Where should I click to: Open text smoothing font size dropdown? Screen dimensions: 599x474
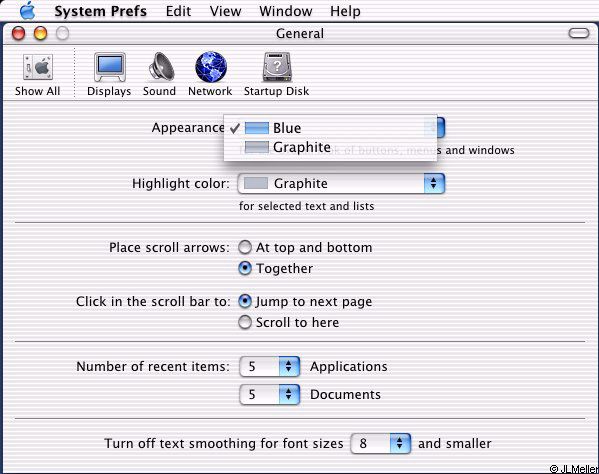coord(380,443)
